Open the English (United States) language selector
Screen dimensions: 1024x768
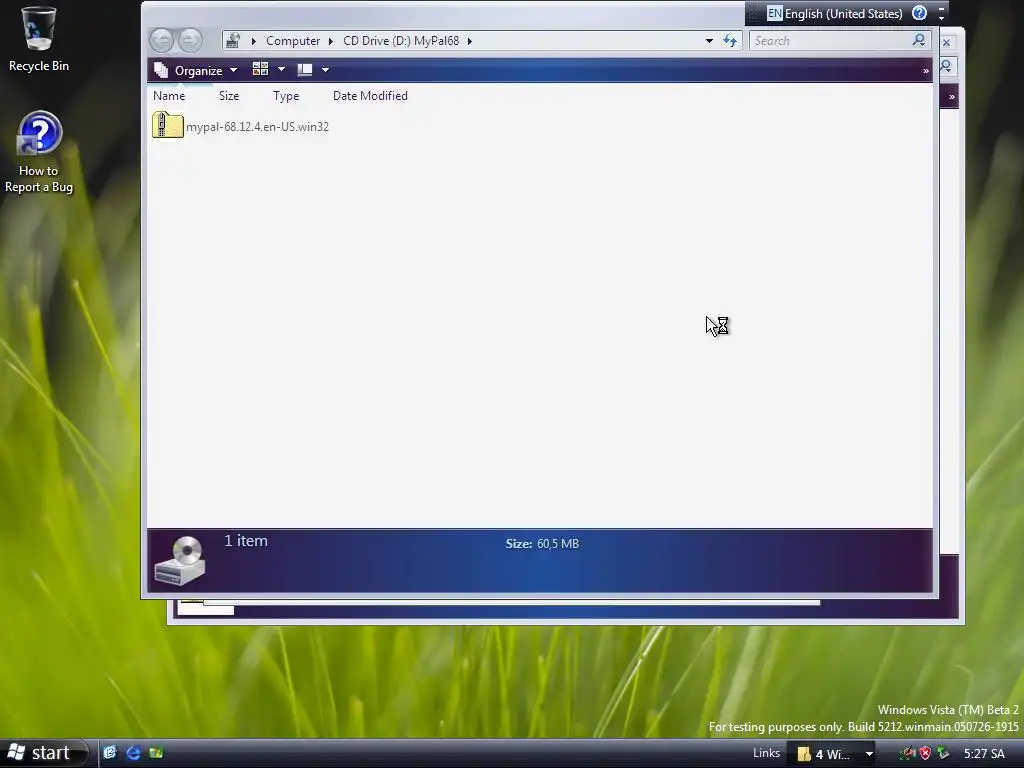[x=843, y=14]
